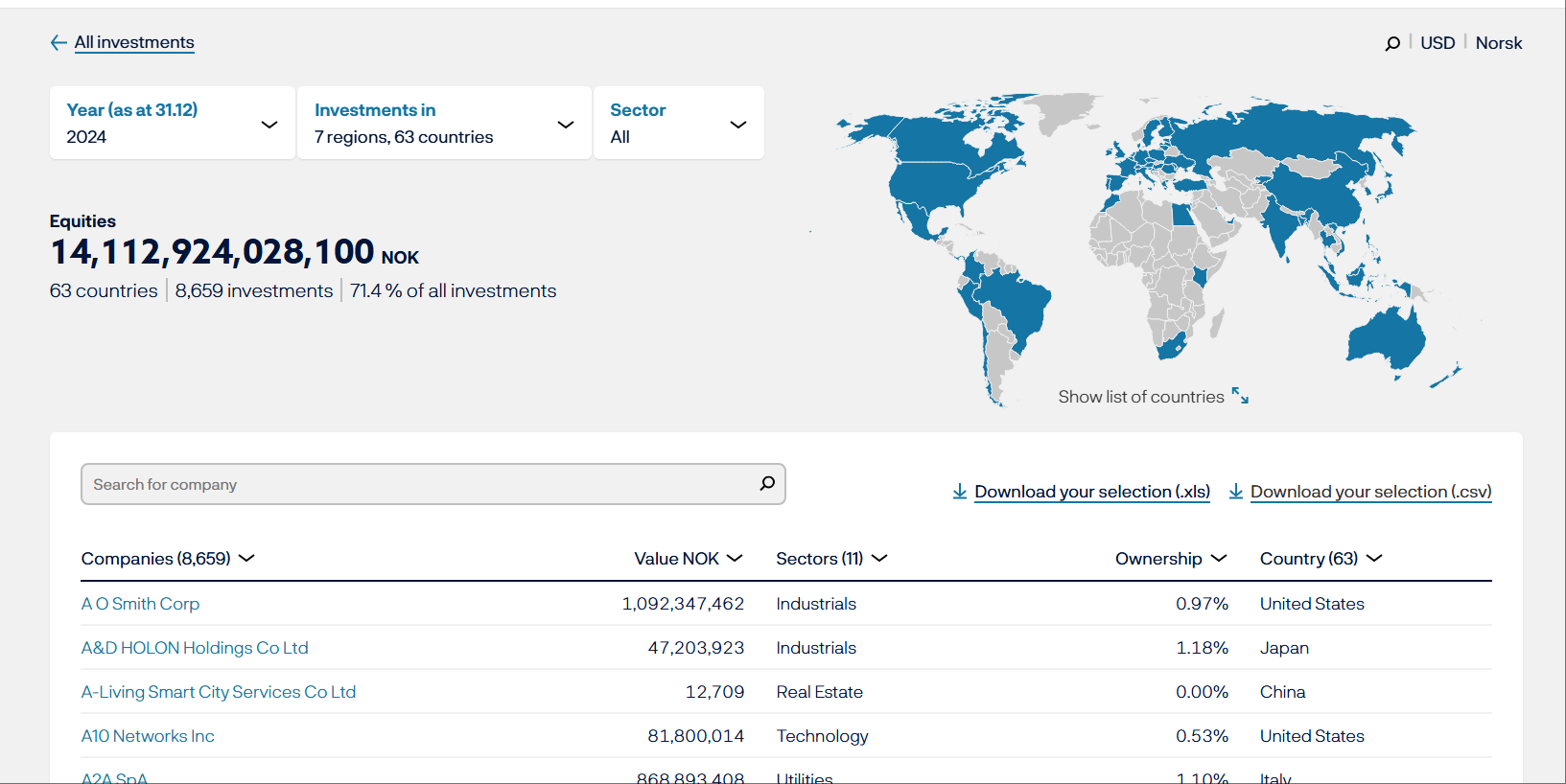Open the Year dropdown showing 2024
Viewport: 1566px width, 784px height.
coord(173,124)
